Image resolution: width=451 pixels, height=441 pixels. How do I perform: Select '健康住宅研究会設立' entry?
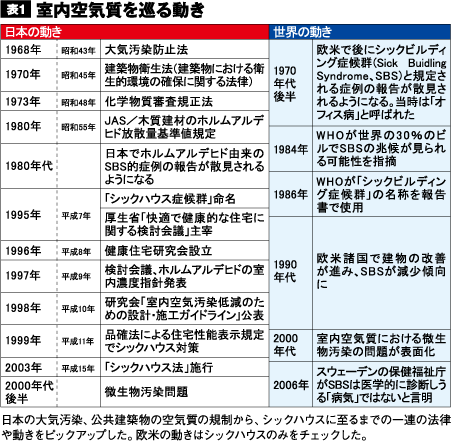[x=185, y=251]
